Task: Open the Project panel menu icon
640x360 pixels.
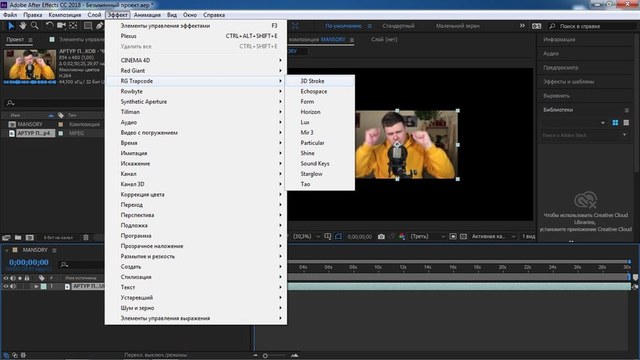Action: [30, 40]
